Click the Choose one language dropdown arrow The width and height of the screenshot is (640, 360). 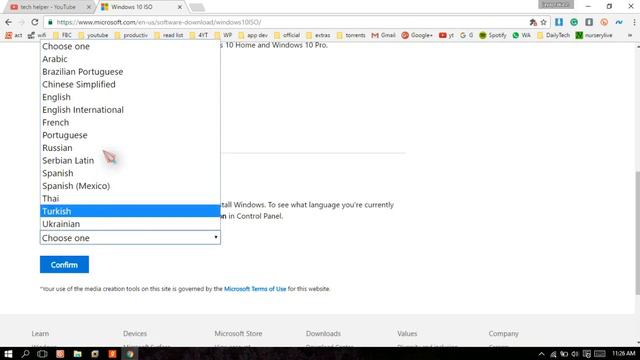pyautogui.click(x=216, y=237)
